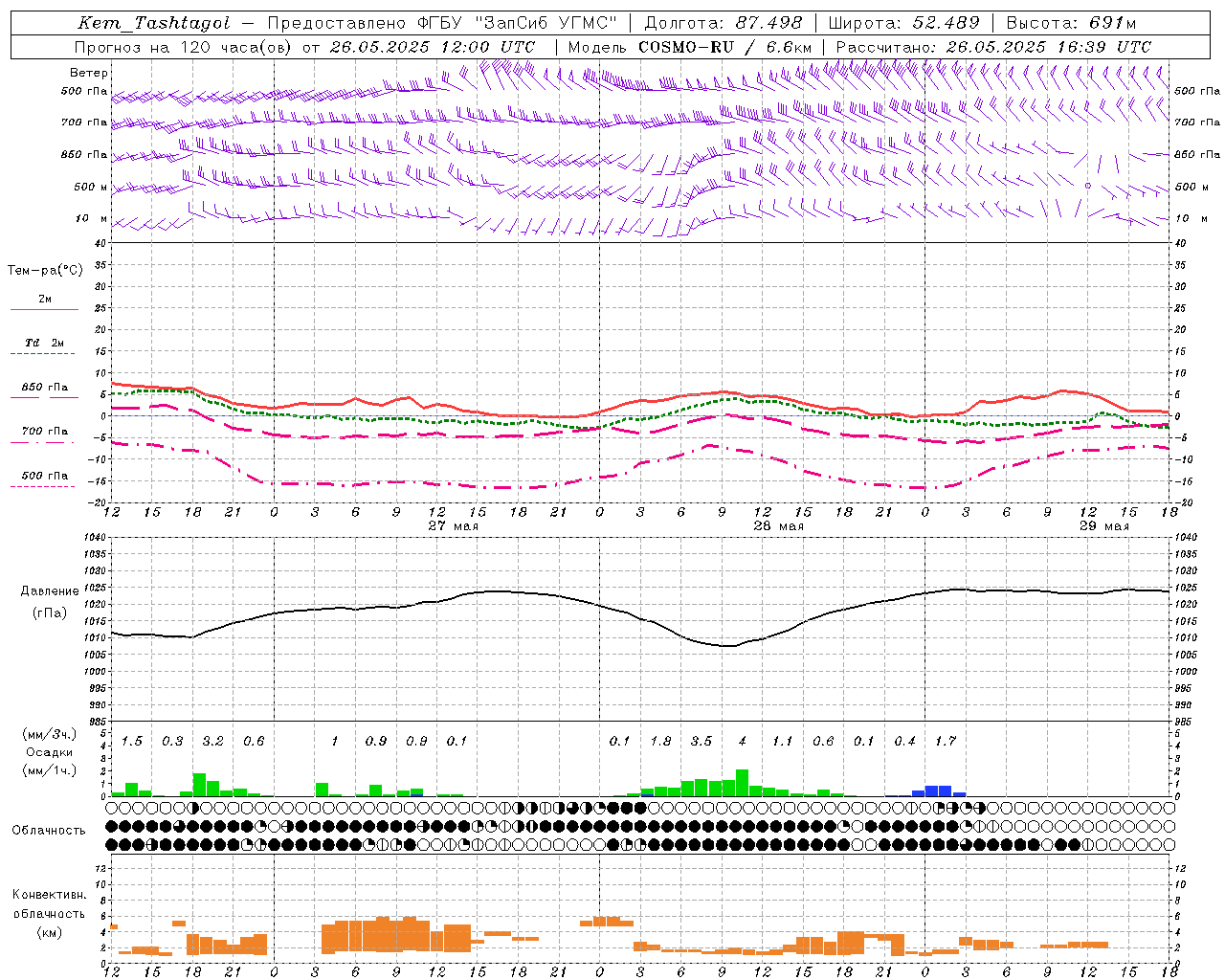Click the Td 2м dew point legend label

pos(45,343)
